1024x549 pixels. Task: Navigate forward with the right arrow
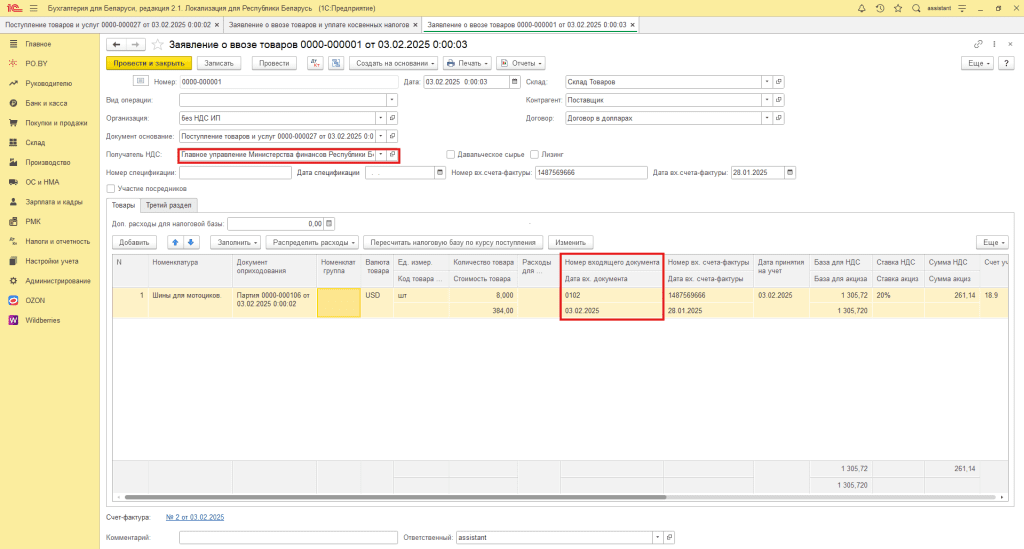pos(135,44)
